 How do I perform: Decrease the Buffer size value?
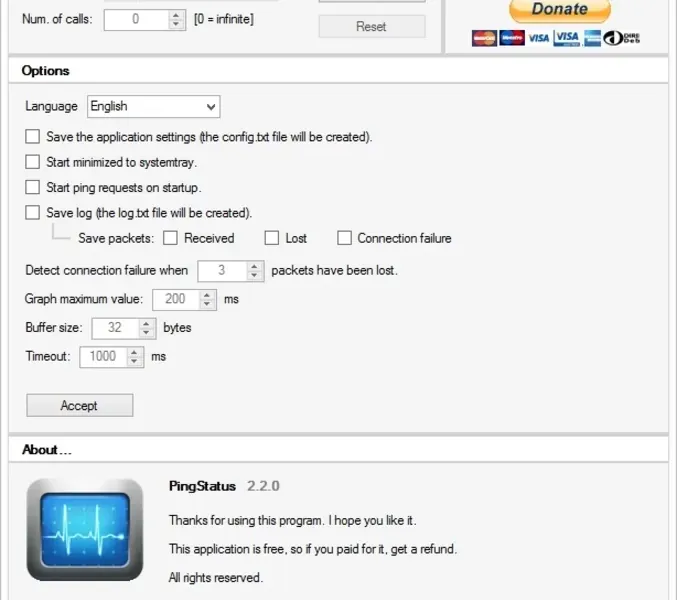click(x=146, y=333)
